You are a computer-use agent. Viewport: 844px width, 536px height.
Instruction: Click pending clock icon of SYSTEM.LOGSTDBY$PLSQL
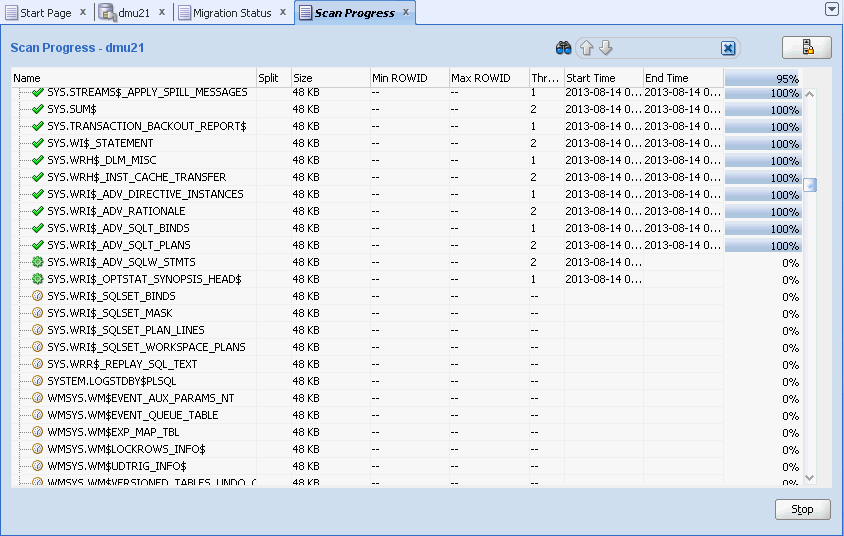pyautogui.click(x=37, y=381)
